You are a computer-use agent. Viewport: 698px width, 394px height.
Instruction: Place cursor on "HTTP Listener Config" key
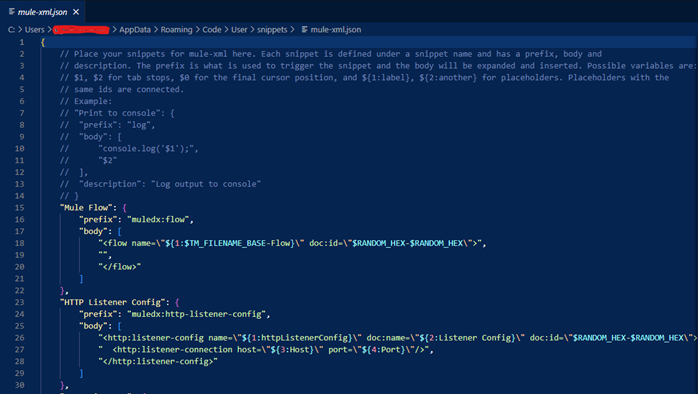click(113, 302)
